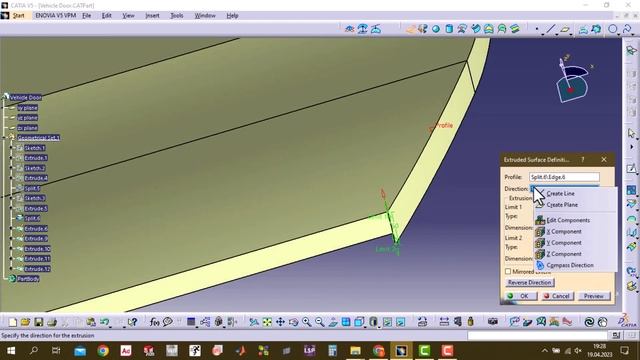Click the Zoom Out magnifier icon

point(320,322)
